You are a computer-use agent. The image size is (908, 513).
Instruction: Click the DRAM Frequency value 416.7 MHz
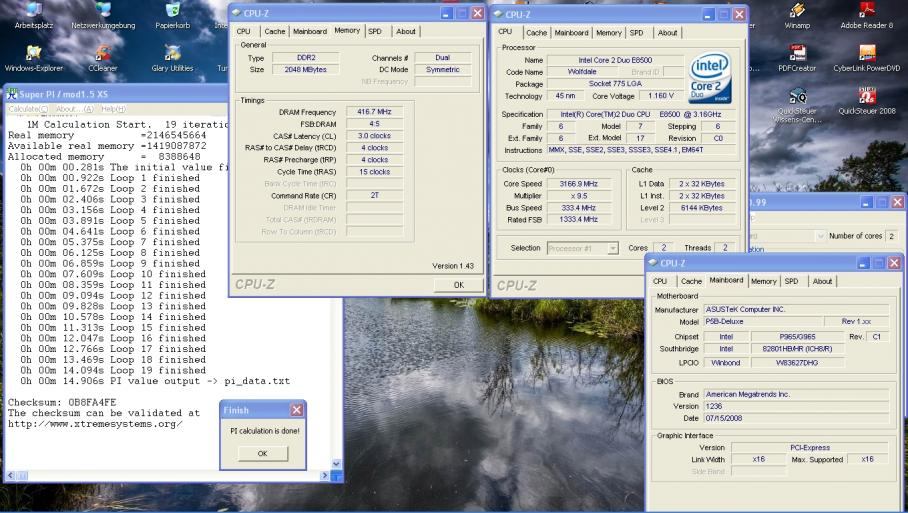tap(375, 112)
